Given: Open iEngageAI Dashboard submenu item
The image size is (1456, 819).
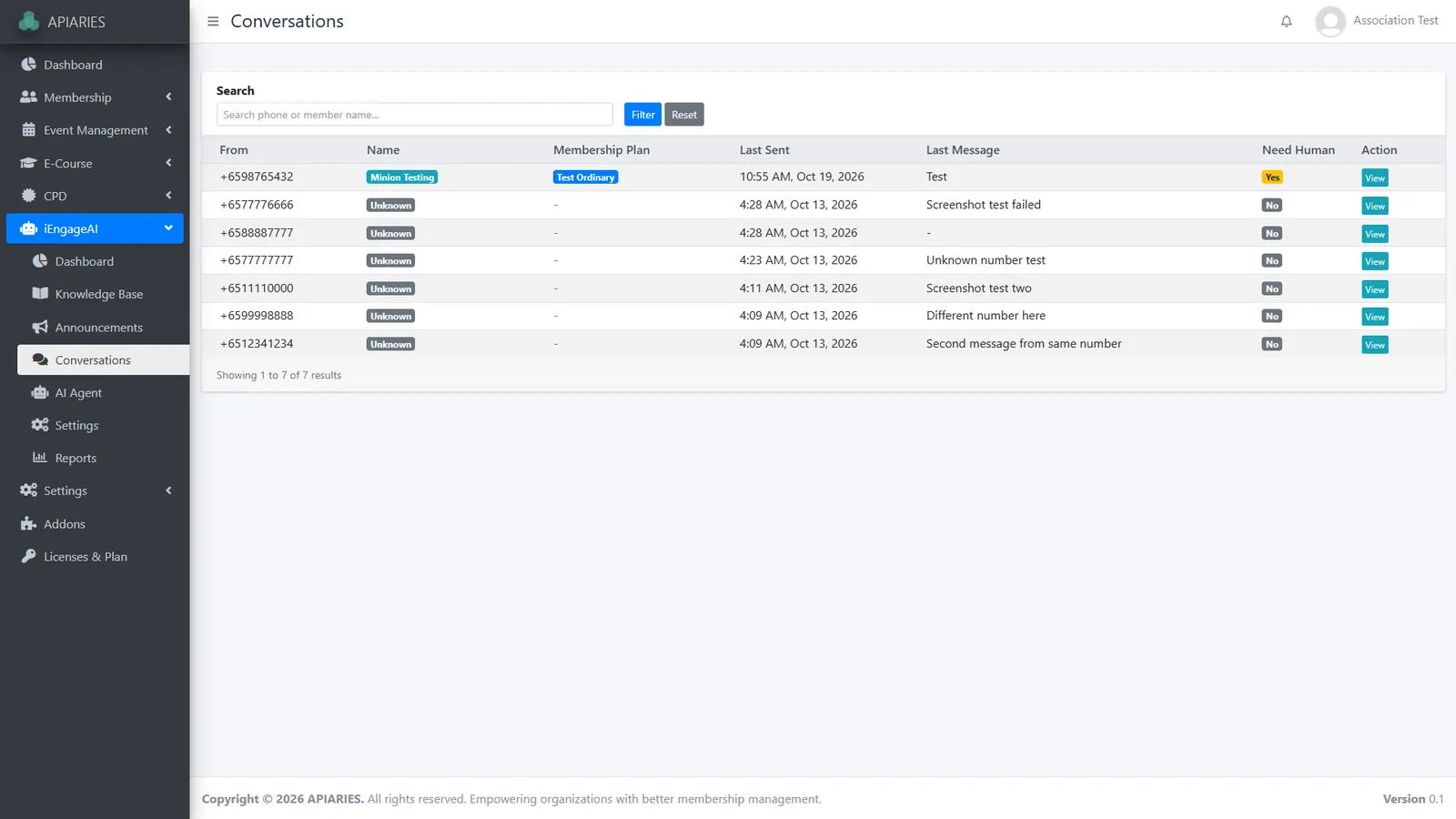Looking at the screenshot, I should [x=103, y=261].
